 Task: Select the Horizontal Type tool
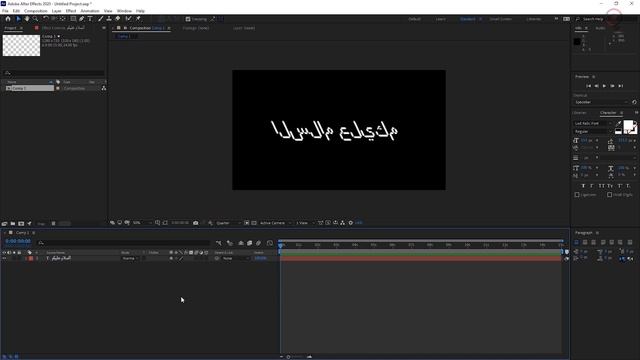click(90, 19)
